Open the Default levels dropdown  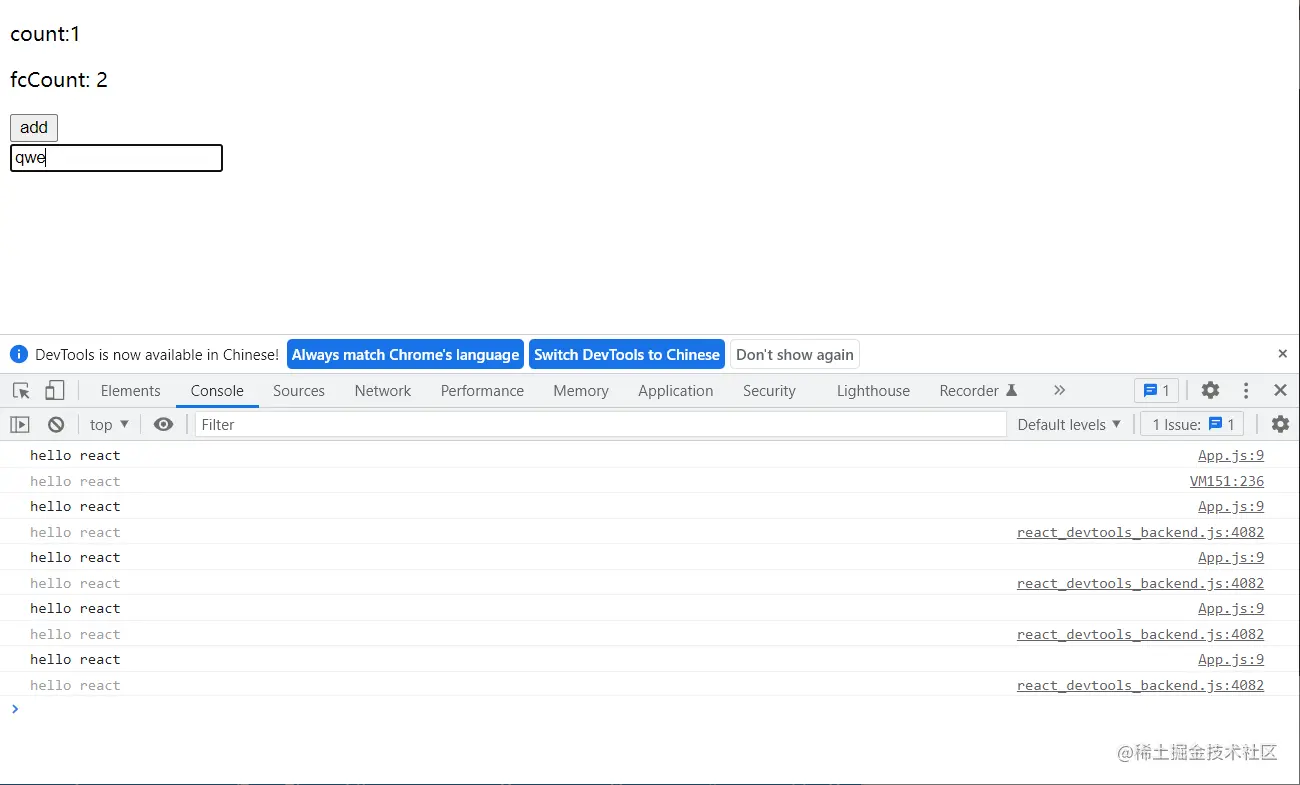[1069, 425]
